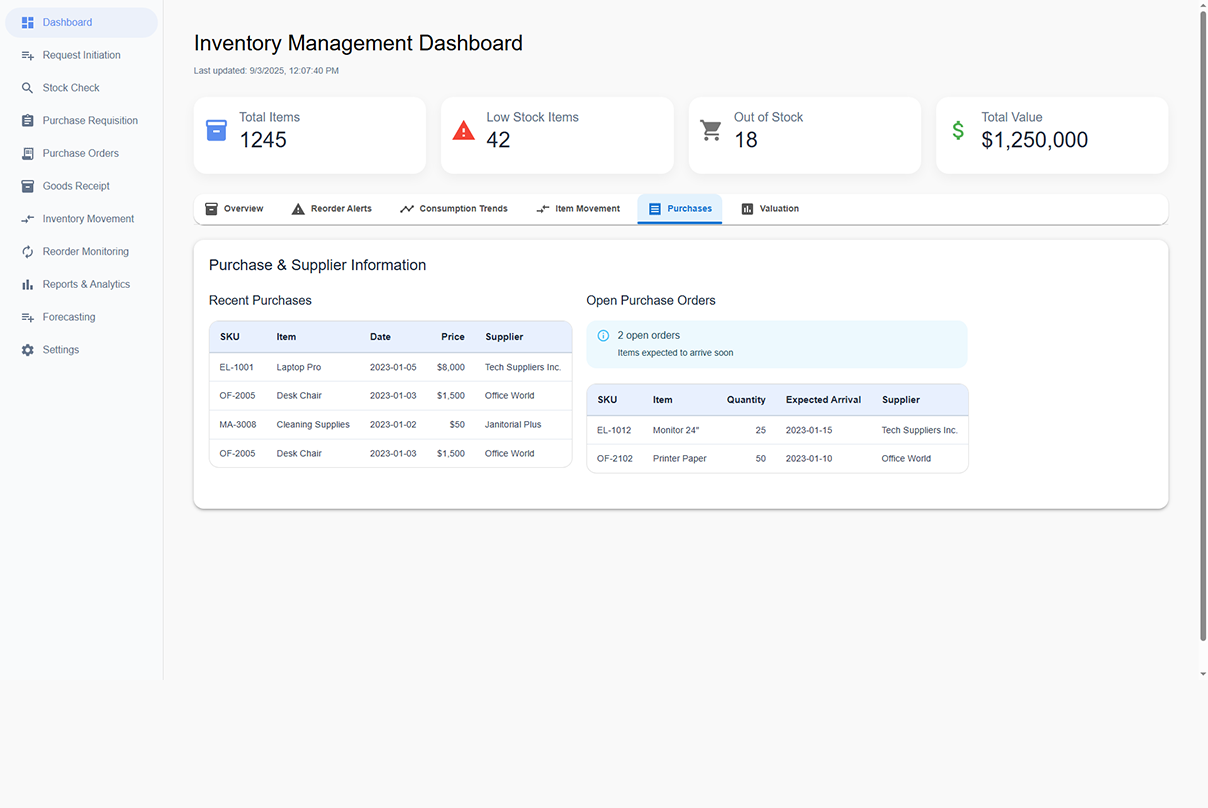
Task: Open the Purchase Requisition page
Action: tap(82, 121)
